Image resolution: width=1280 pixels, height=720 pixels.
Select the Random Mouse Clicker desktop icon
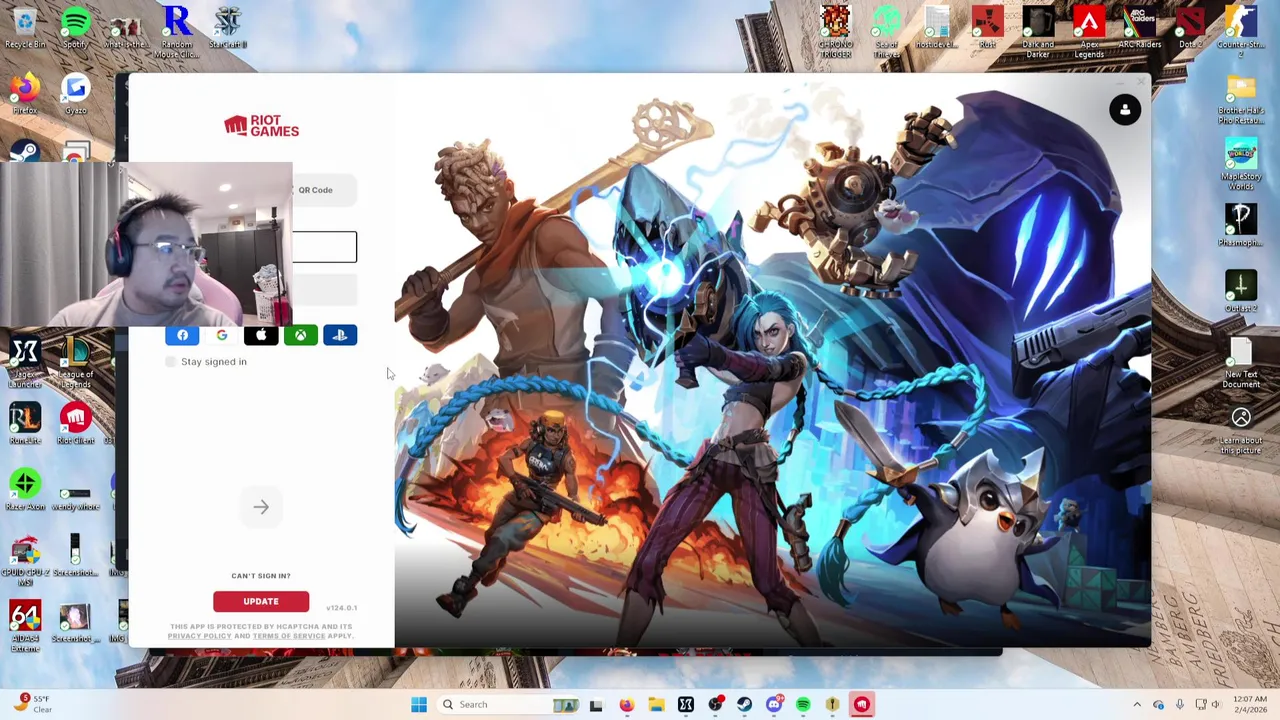point(177,32)
